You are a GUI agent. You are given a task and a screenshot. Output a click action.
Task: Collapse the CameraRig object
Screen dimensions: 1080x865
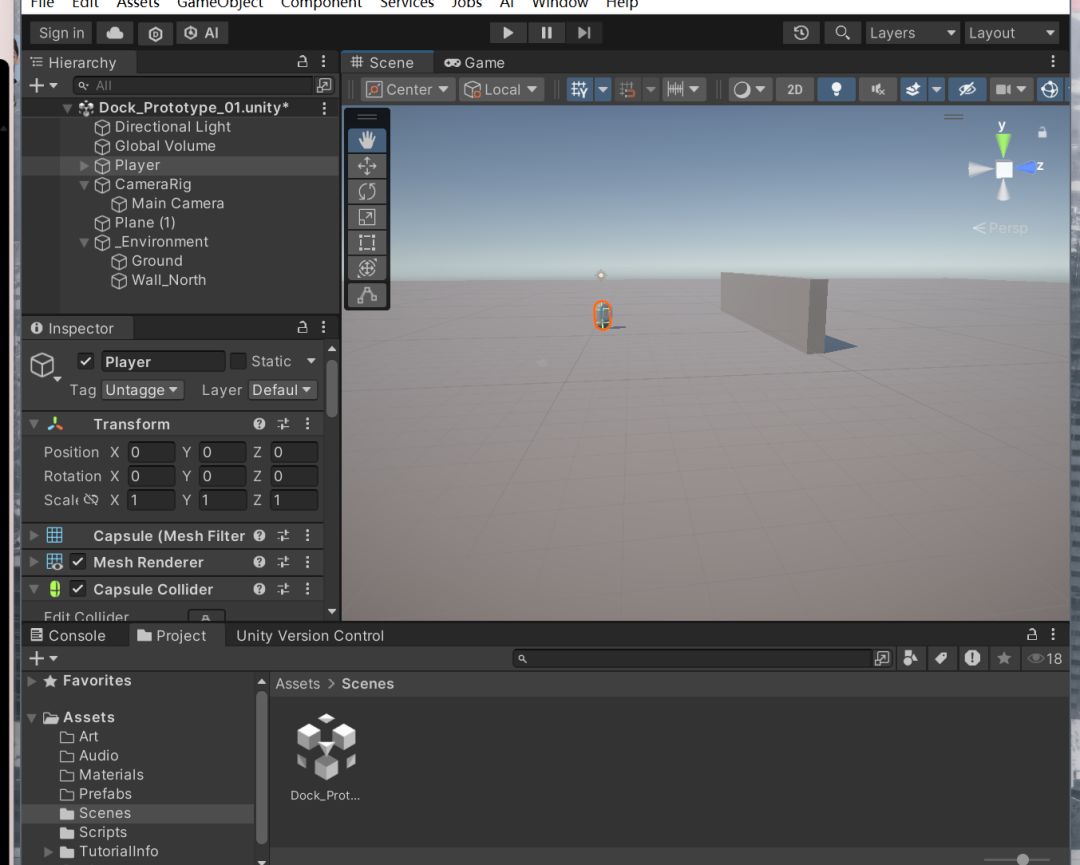coord(84,185)
